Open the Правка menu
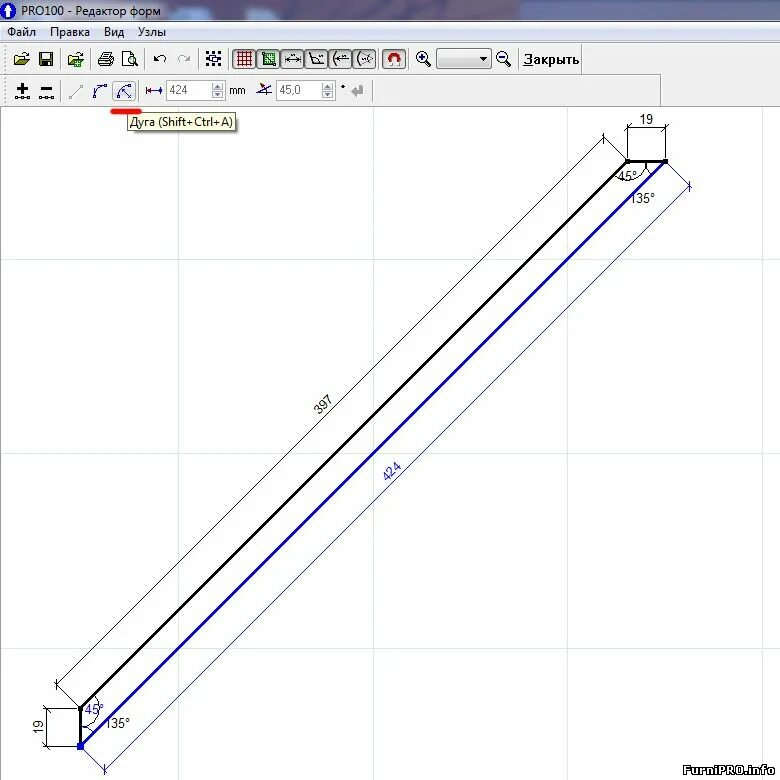Viewport: 780px width, 780px height. click(70, 32)
